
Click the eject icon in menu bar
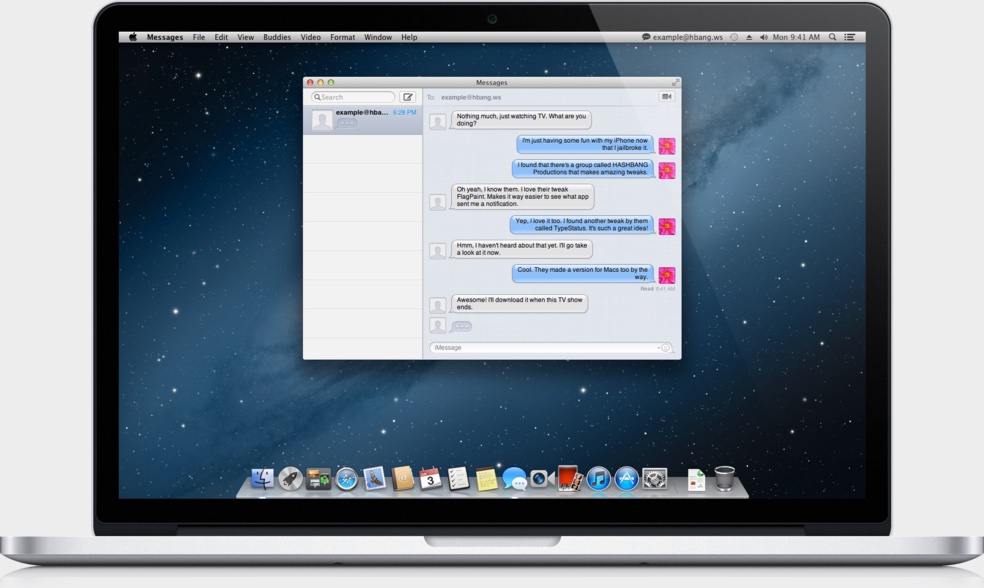[x=749, y=37]
